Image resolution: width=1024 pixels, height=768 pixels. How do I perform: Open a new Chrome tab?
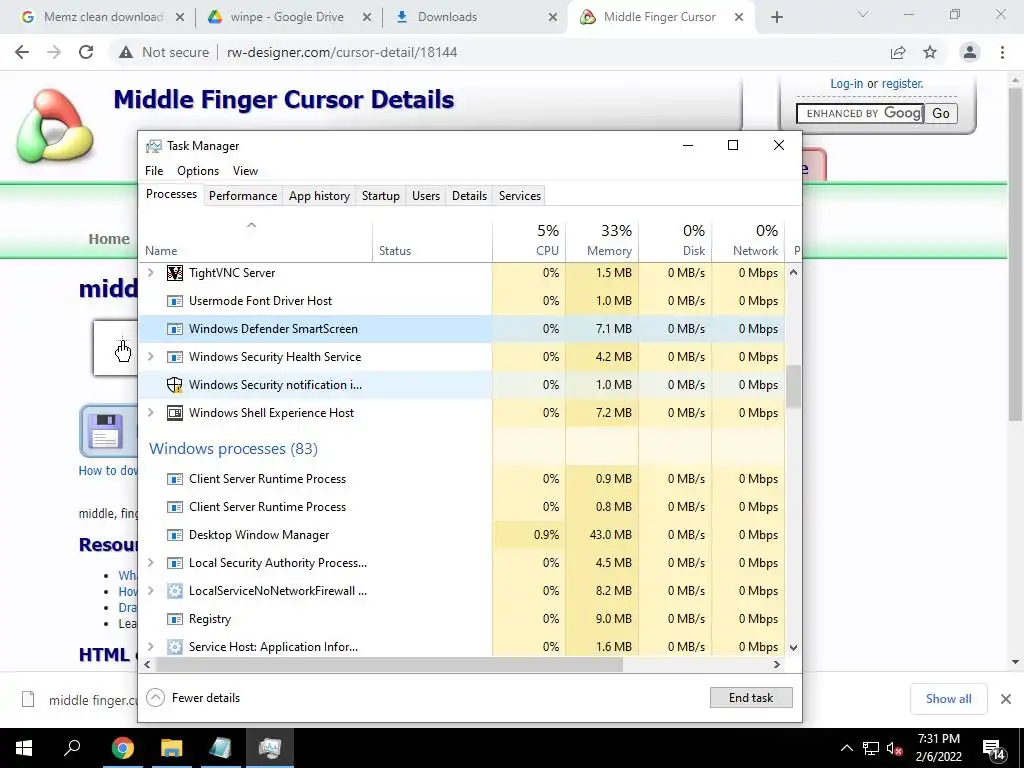coord(776,17)
